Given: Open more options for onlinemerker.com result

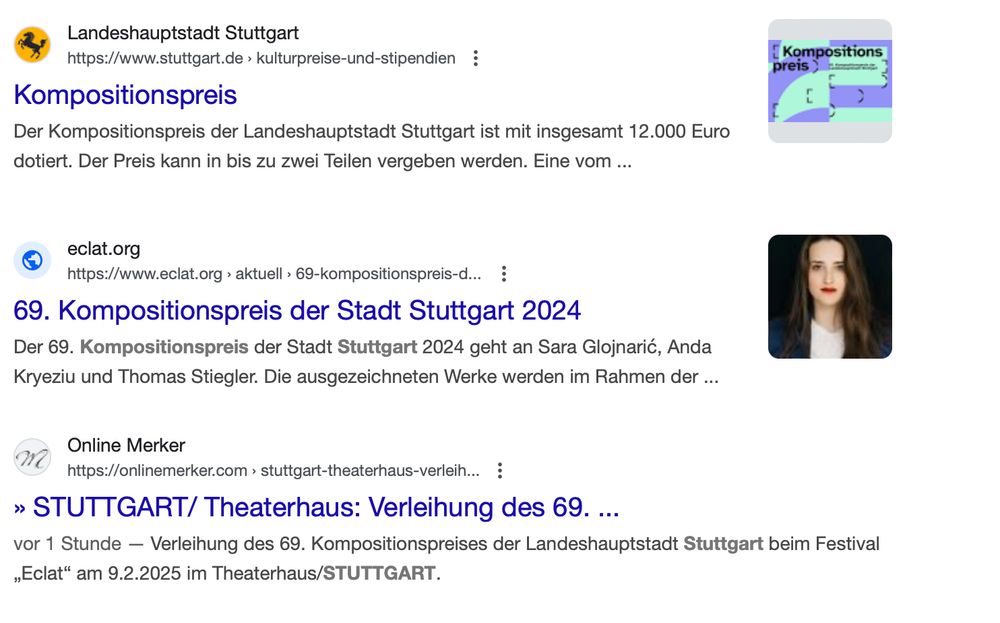Looking at the screenshot, I should (500, 471).
